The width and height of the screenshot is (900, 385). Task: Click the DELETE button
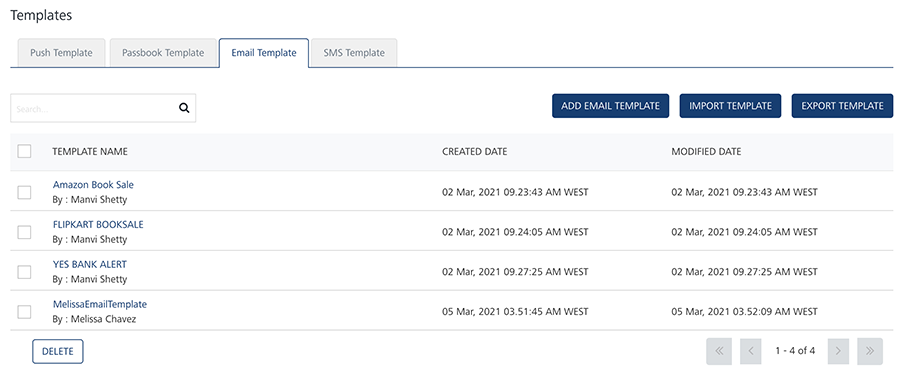click(58, 352)
